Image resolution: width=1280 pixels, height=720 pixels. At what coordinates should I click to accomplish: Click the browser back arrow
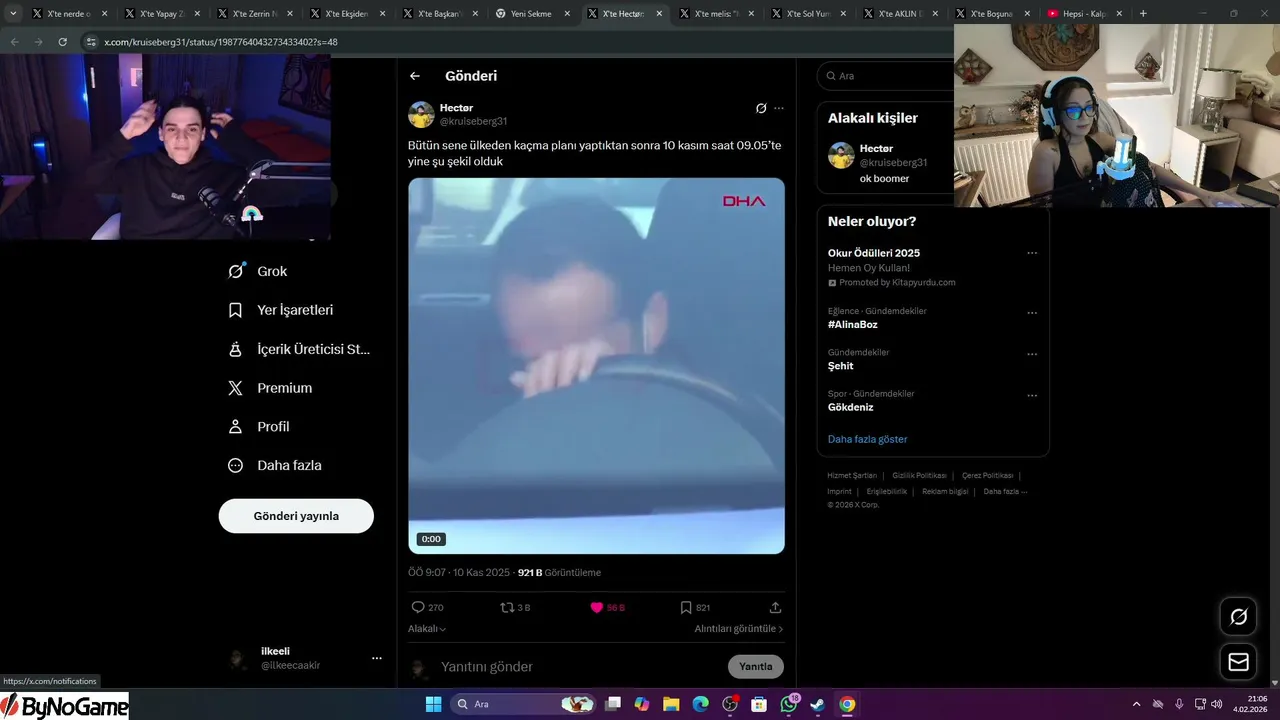[x=14, y=42]
